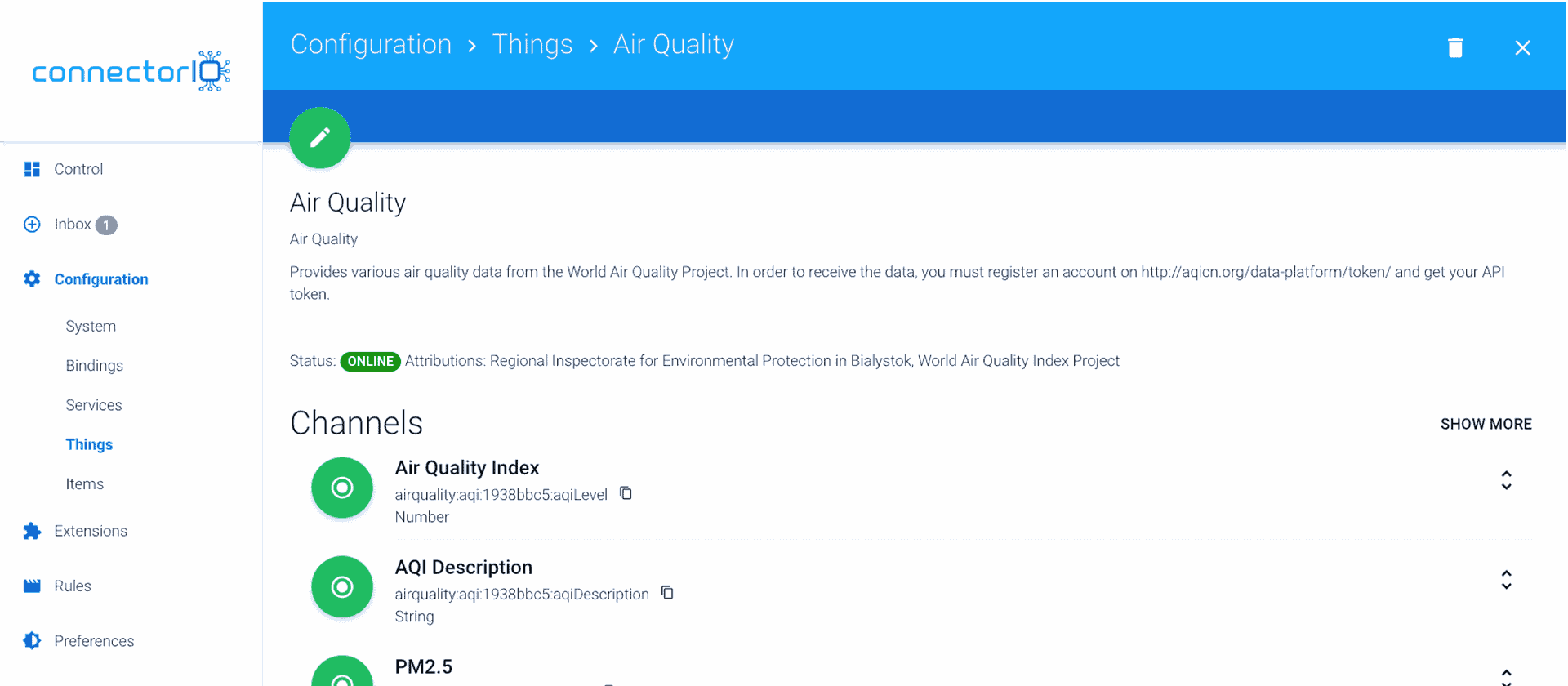The width and height of the screenshot is (1568, 686).
Task: Click the Attributions text line
Action: [x=762, y=361]
